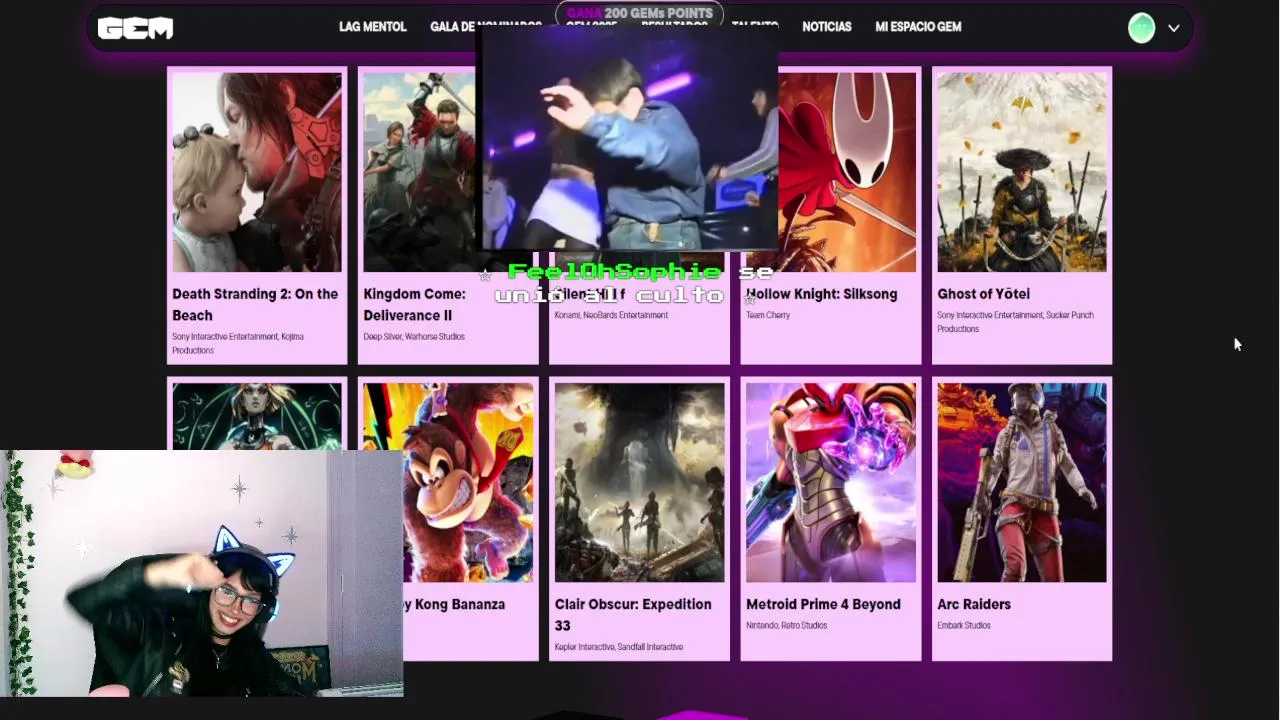Open MI ESPACIO GEM menu item
The width and height of the screenshot is (1280, 720).
(918, 27)
